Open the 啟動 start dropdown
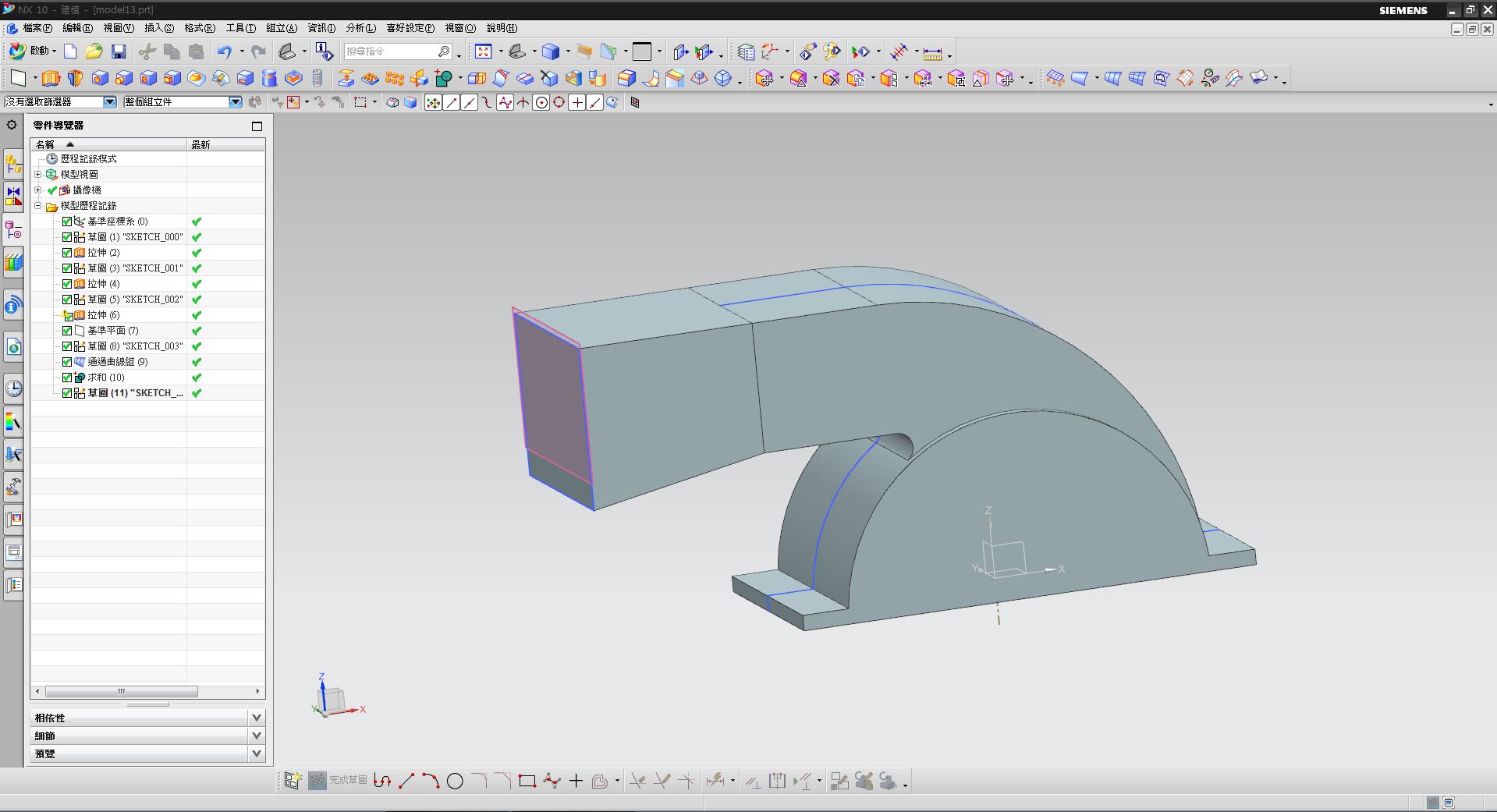The width and height of the screenshot is (1497, 812). [34, 51]
